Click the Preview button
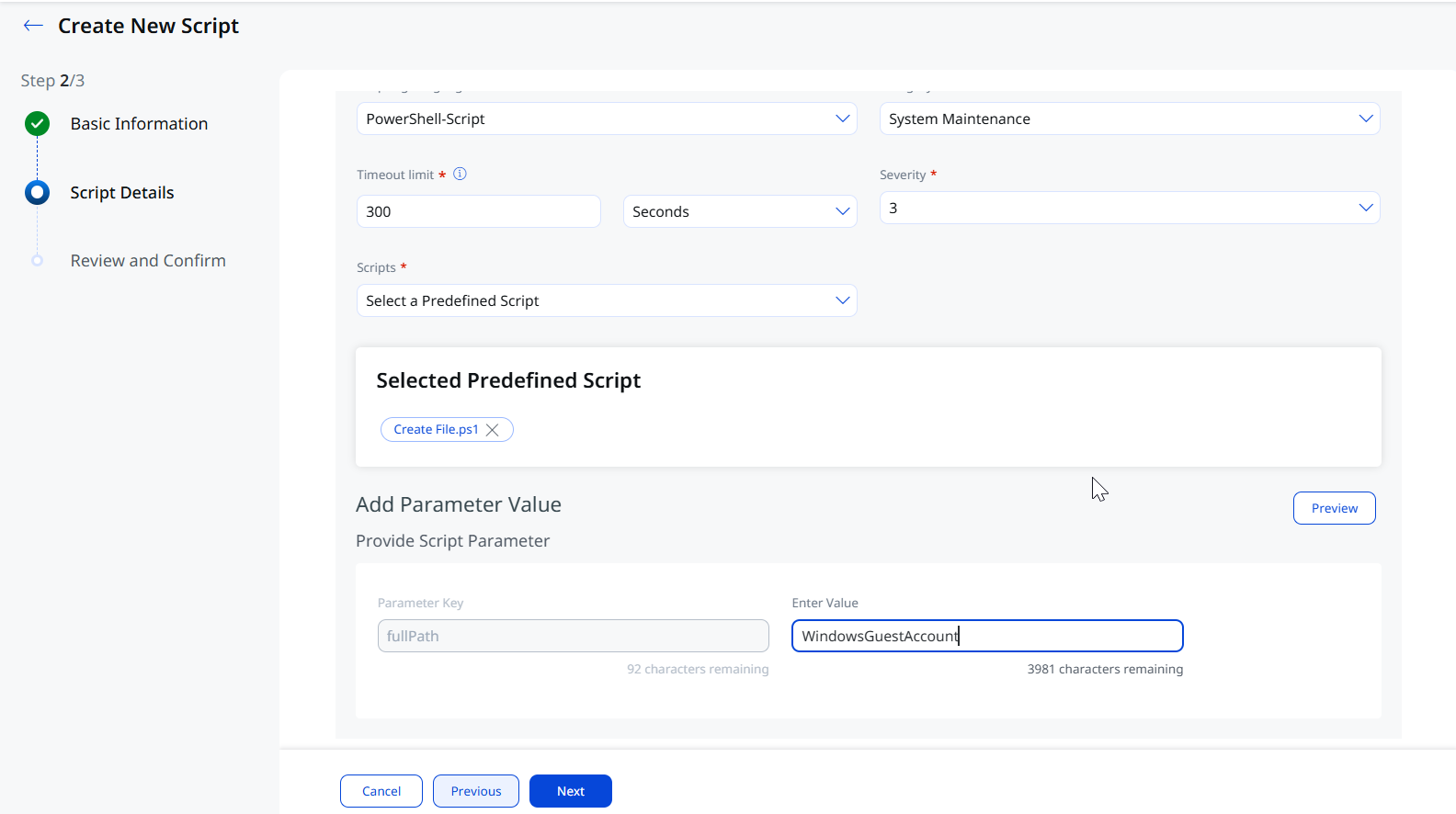This screenshot has width=1456, height=814. point(1334,508)
